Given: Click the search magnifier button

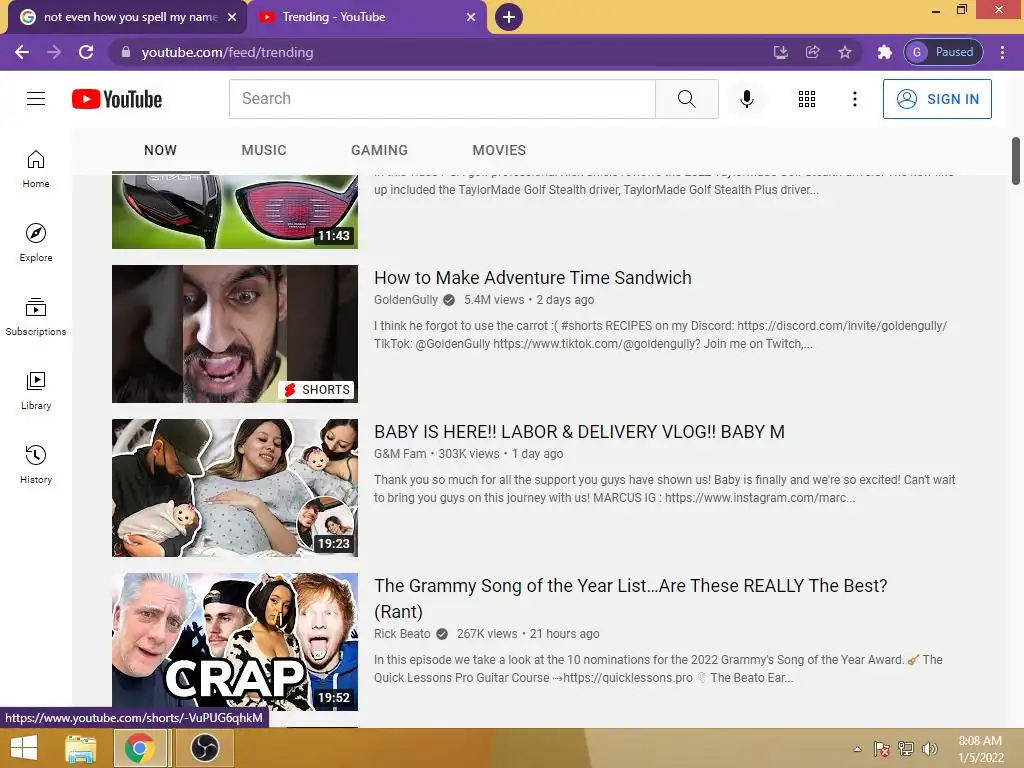Looking at the screenshot, I should [x=686, y=99].
